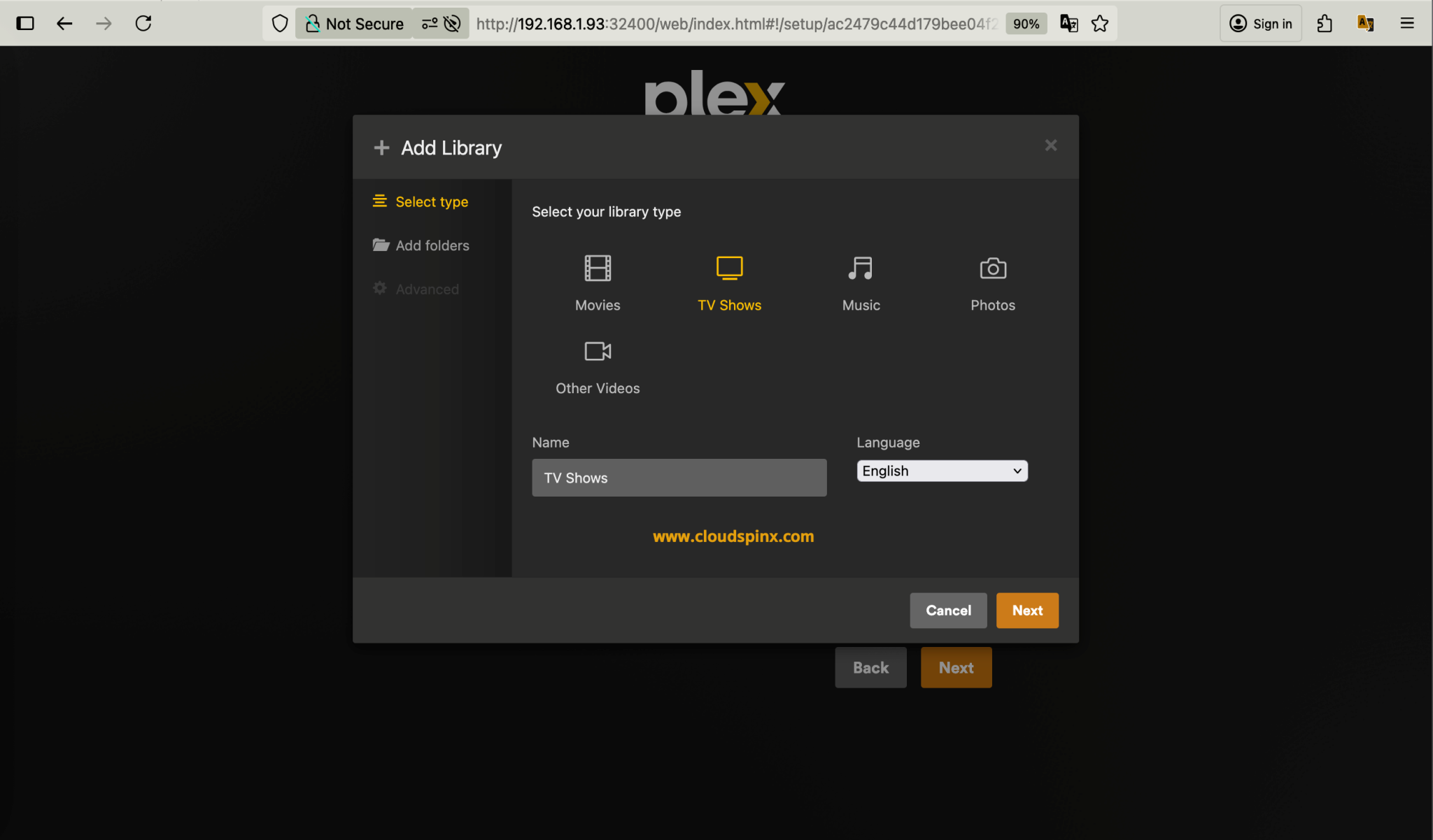Bookmark the page with the star icon
The image size is (1433, 840).
pos(1101,23)
